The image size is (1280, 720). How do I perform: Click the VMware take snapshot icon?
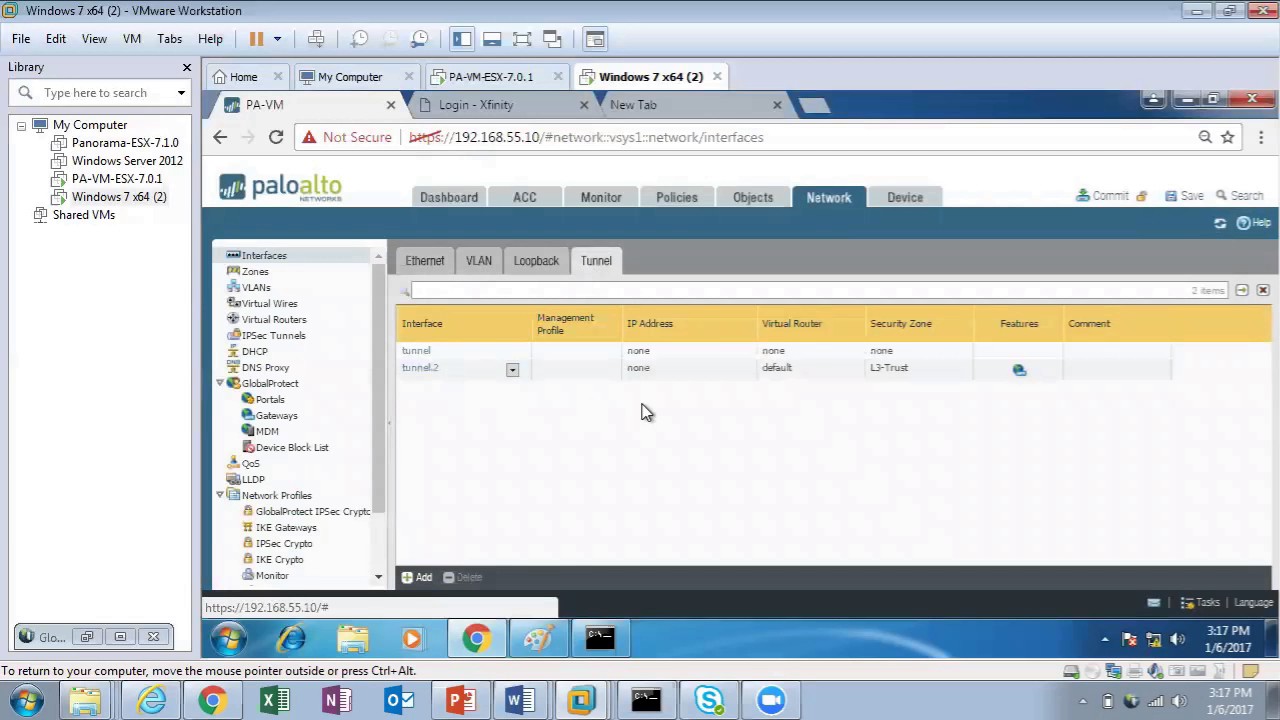[360, 39]
